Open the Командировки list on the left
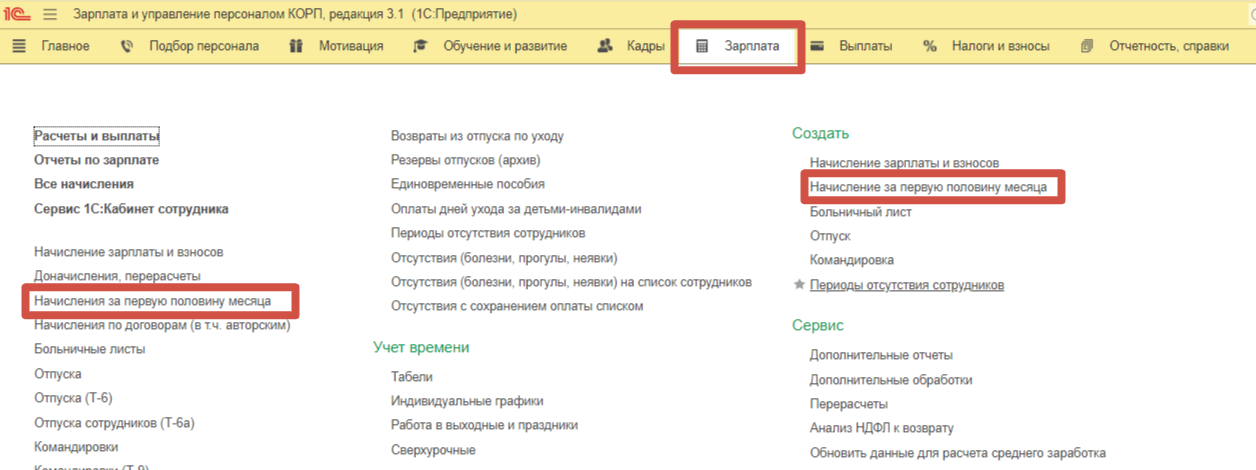The width and height of the screenshot is (1256, 470). pyautogui.click(x=76, y=446)
